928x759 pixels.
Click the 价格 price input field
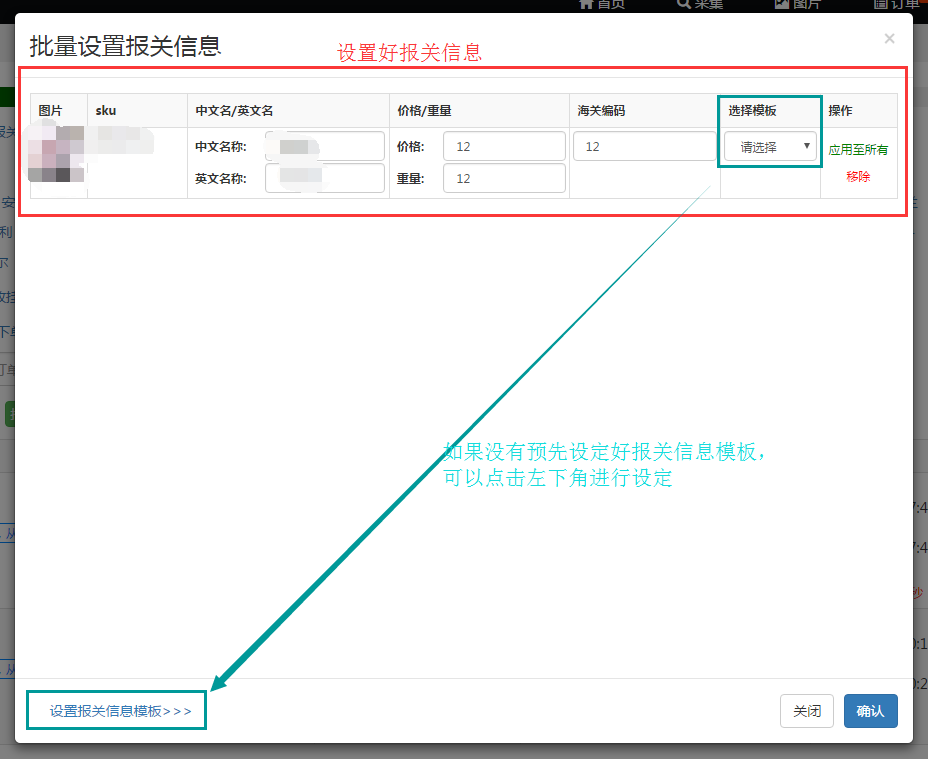[504, 146]
